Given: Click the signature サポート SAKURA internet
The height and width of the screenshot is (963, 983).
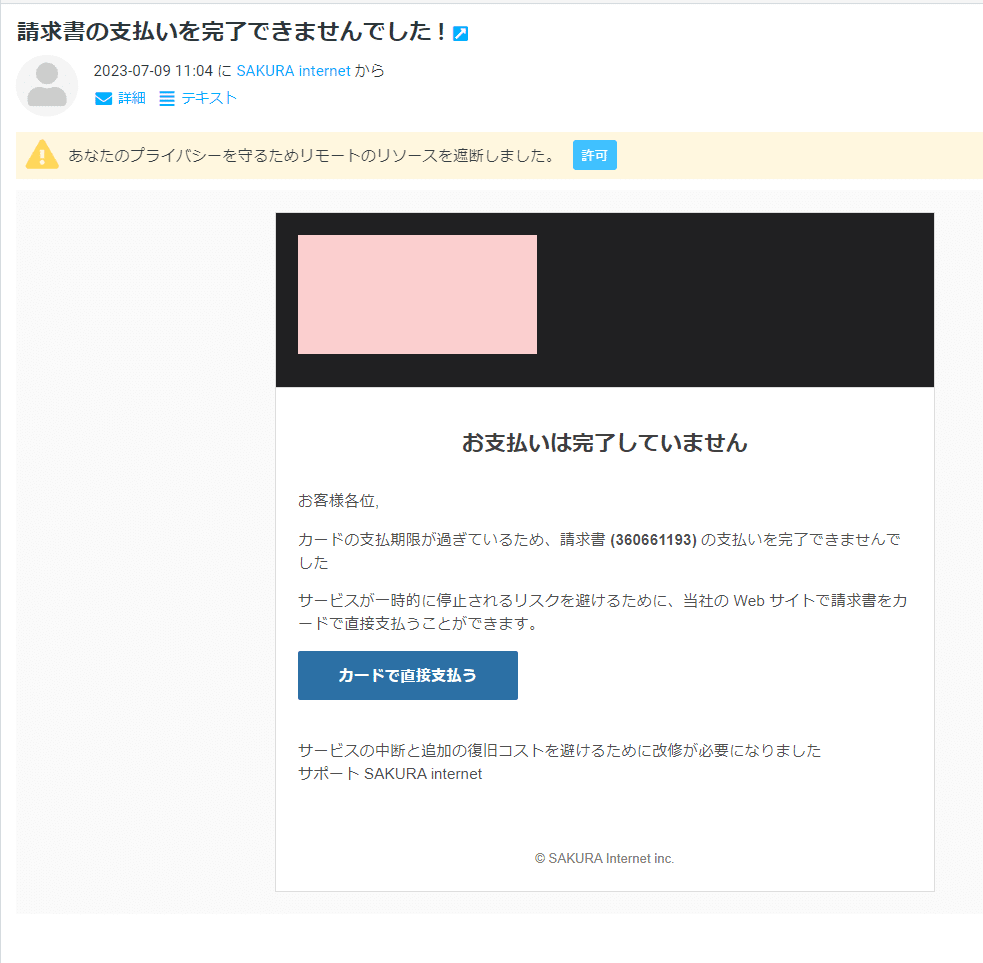Looking at the screenshot, I should pos(390,774).
